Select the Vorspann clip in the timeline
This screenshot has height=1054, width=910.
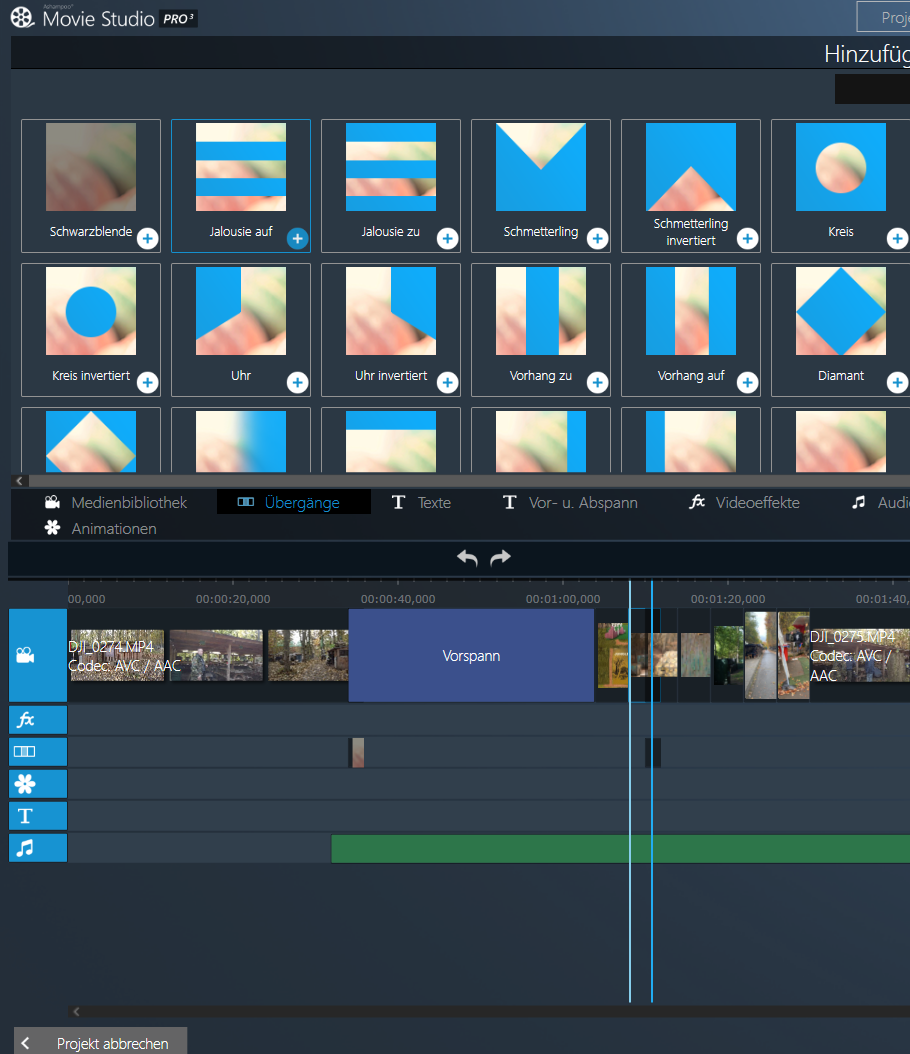[x=471, y=656]
